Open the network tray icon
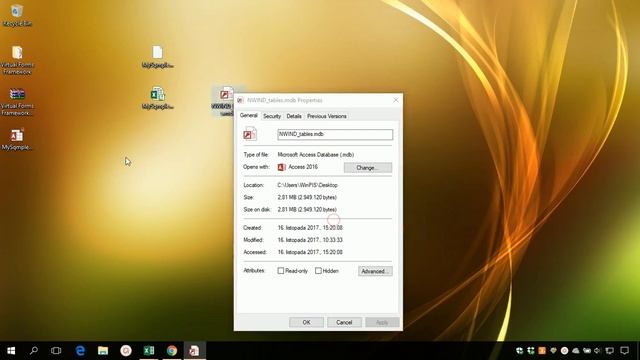Viewport: 640px width, 360px height. [610, 350]
